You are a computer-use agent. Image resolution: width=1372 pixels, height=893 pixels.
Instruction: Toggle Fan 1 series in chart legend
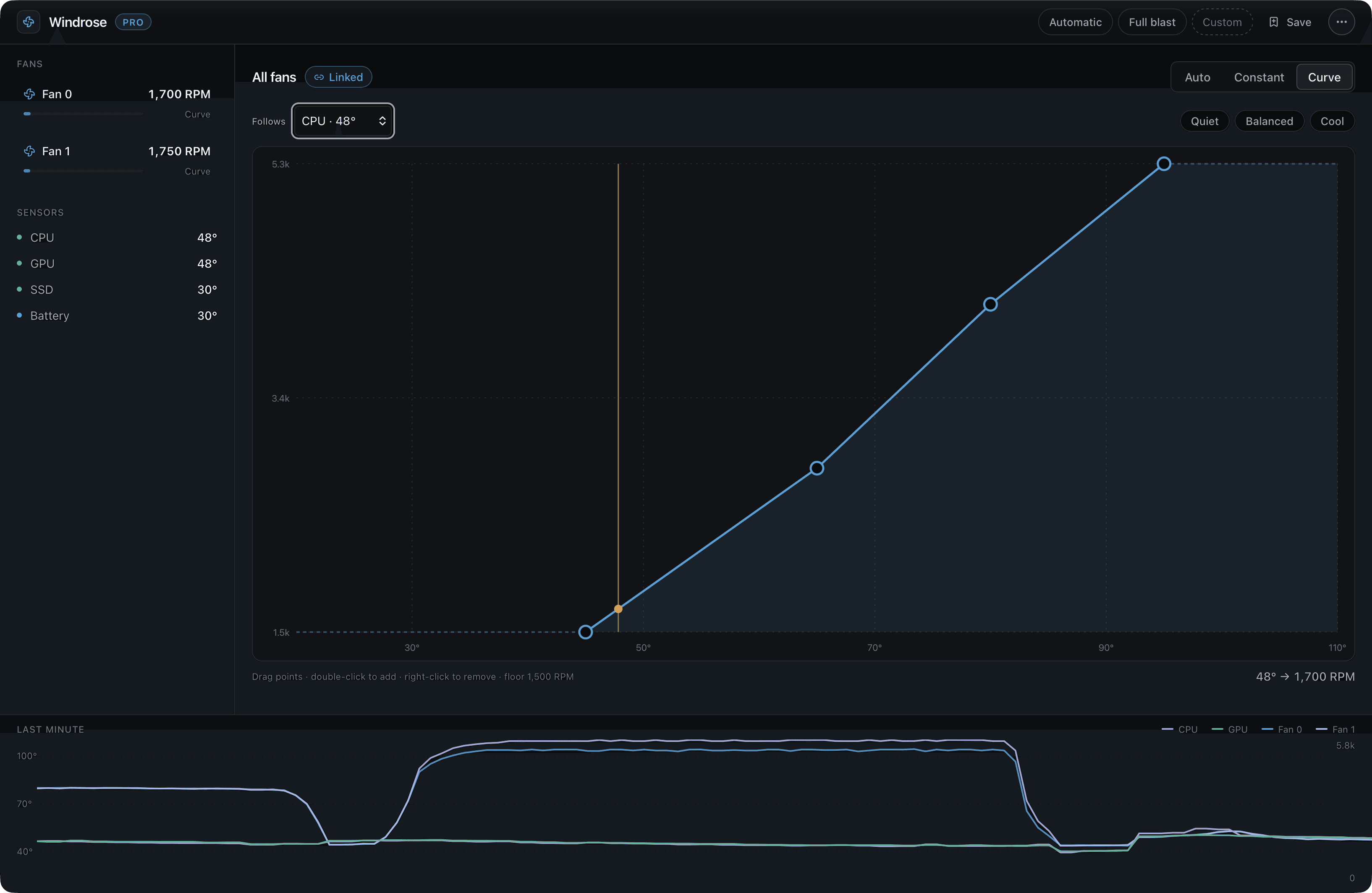pyautogui.click(x=1335, y=729)
